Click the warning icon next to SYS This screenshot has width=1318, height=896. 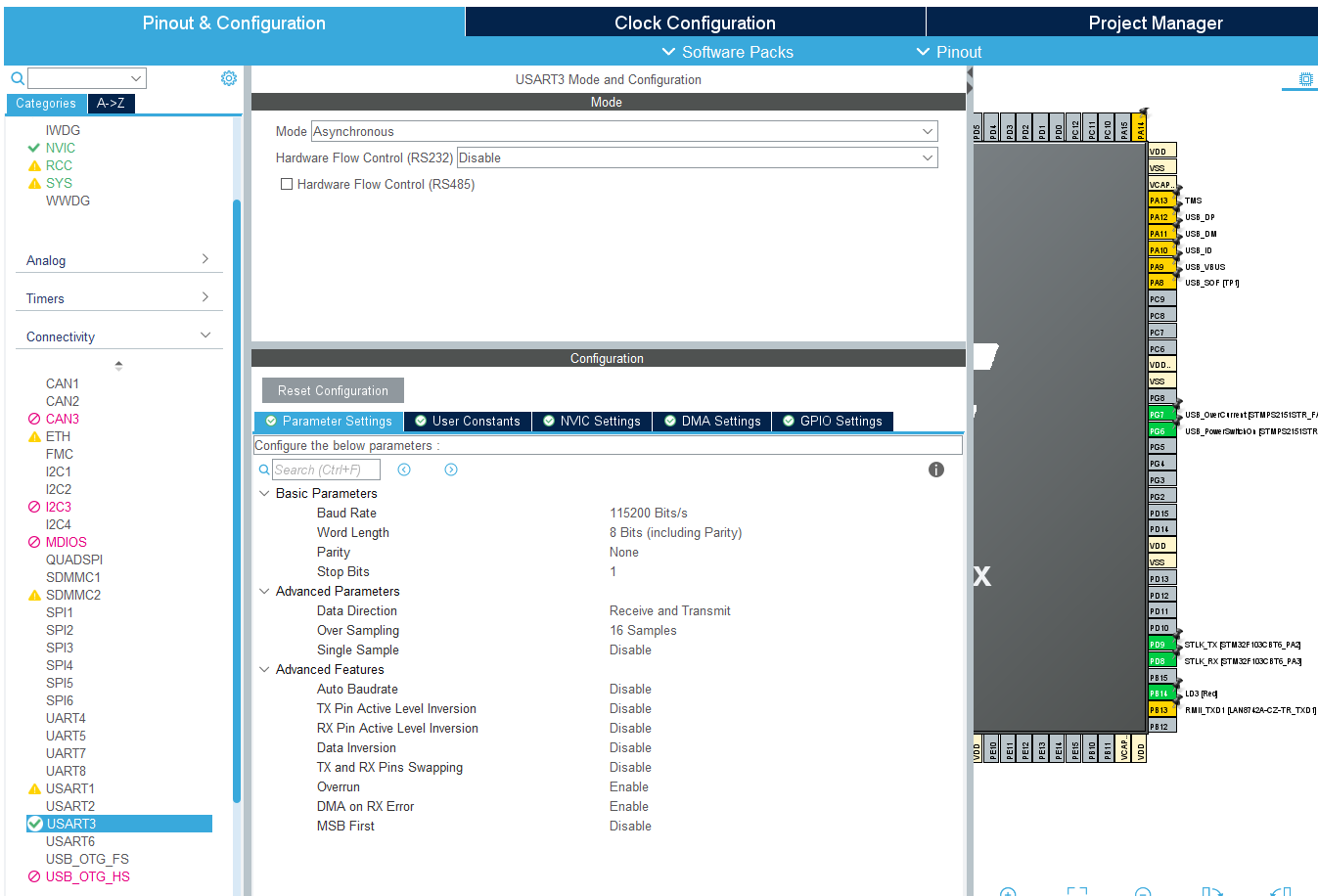coord(34,184)
